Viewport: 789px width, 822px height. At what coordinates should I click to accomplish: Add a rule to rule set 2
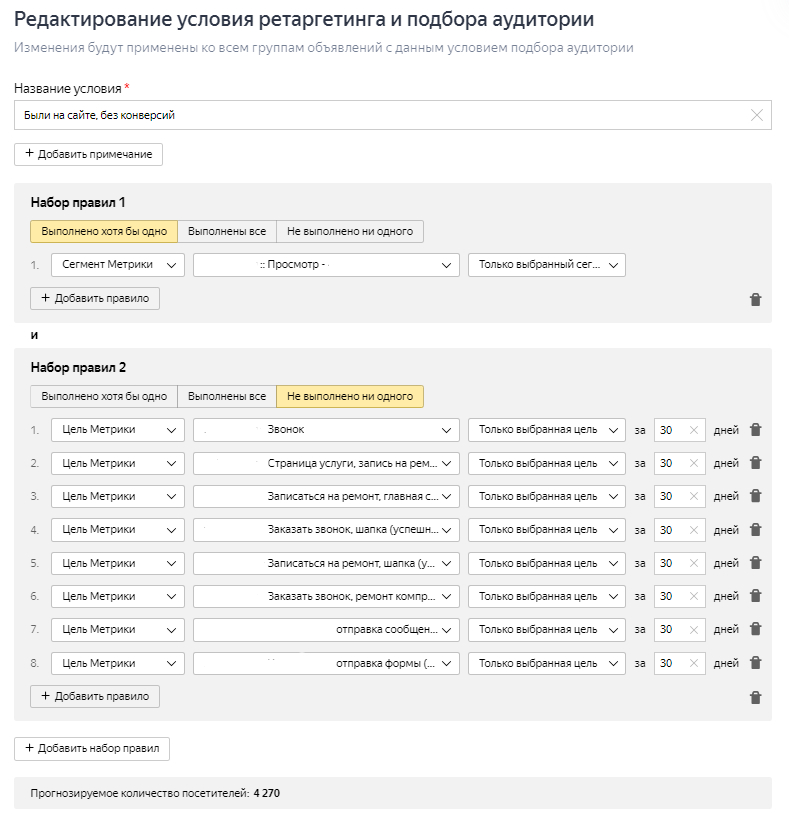[95, 696]
